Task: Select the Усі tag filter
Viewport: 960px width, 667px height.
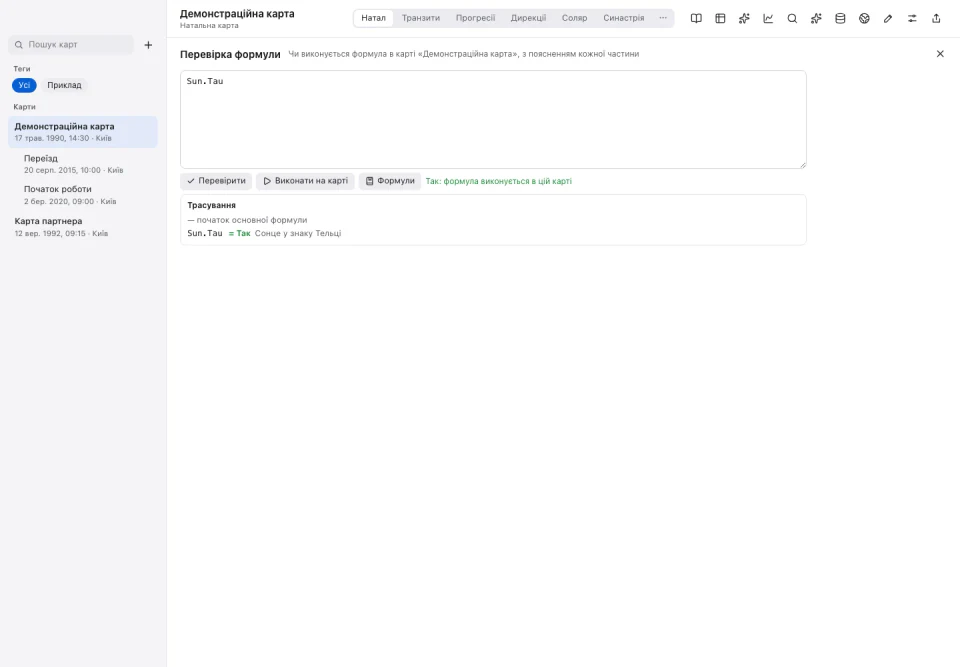Action: coord(24,85)
